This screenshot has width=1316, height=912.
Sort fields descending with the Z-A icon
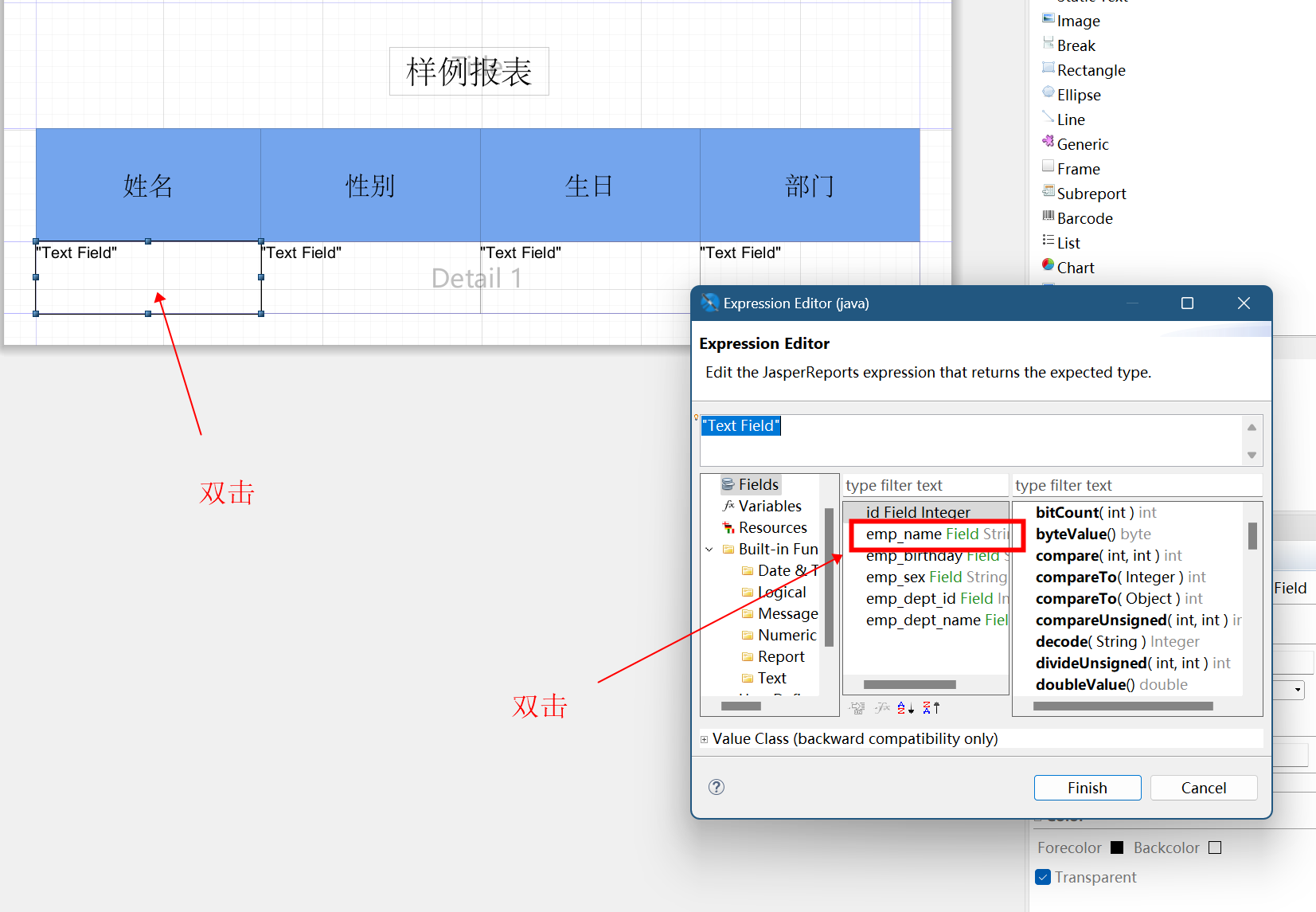(931, 707)
